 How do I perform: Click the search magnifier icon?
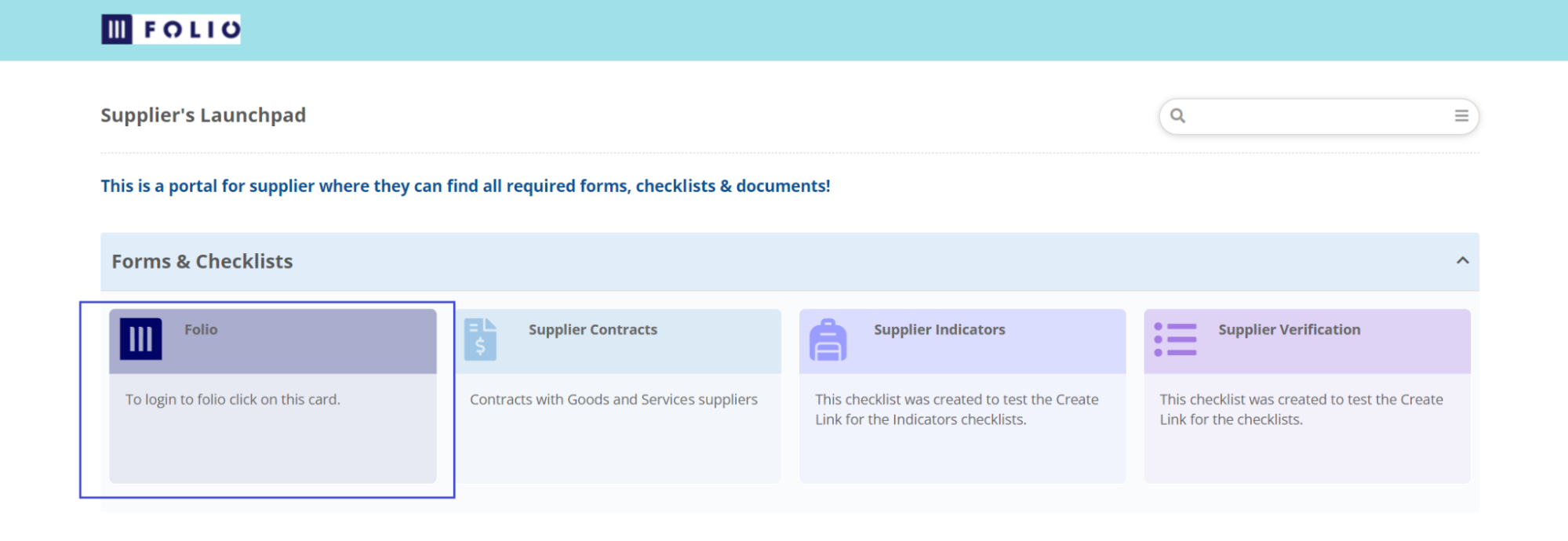pos(1177,116)
